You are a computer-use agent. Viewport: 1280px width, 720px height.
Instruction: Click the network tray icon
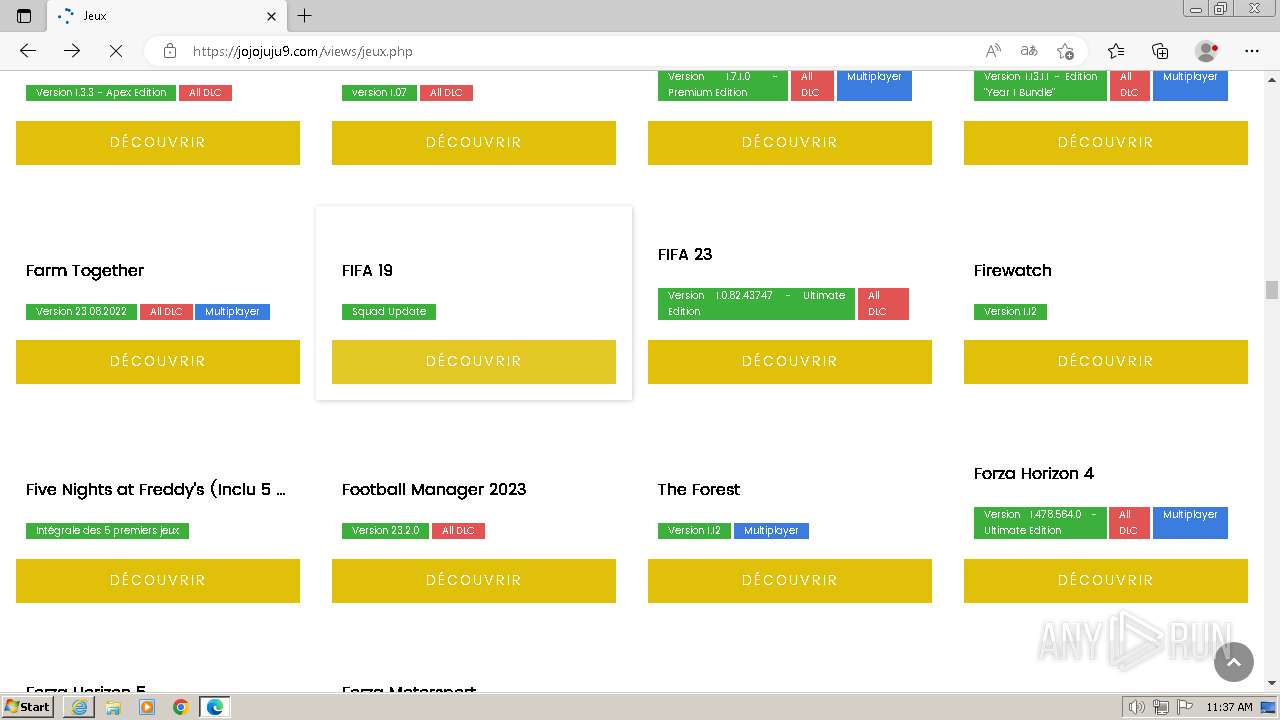click(x=1160, y=707)
